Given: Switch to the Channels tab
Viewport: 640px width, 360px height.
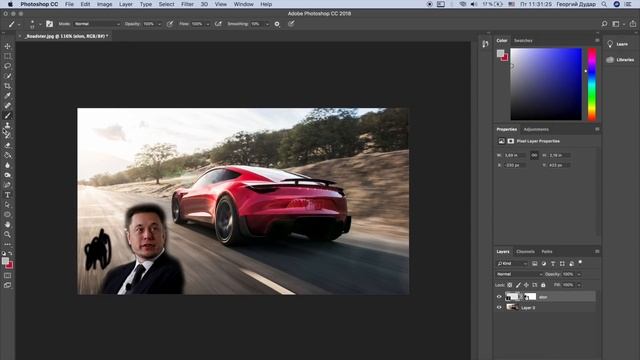Looking at the screenshot, I should click(x=525, y=251).
